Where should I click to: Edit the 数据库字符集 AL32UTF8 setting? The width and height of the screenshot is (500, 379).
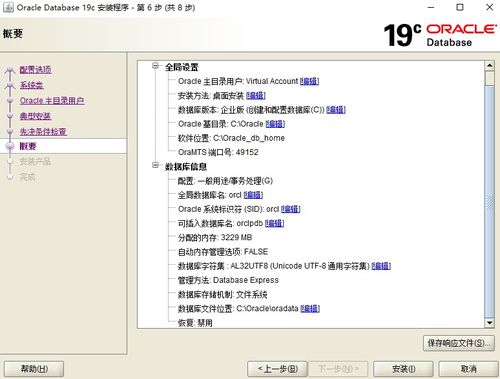(381, 266)
